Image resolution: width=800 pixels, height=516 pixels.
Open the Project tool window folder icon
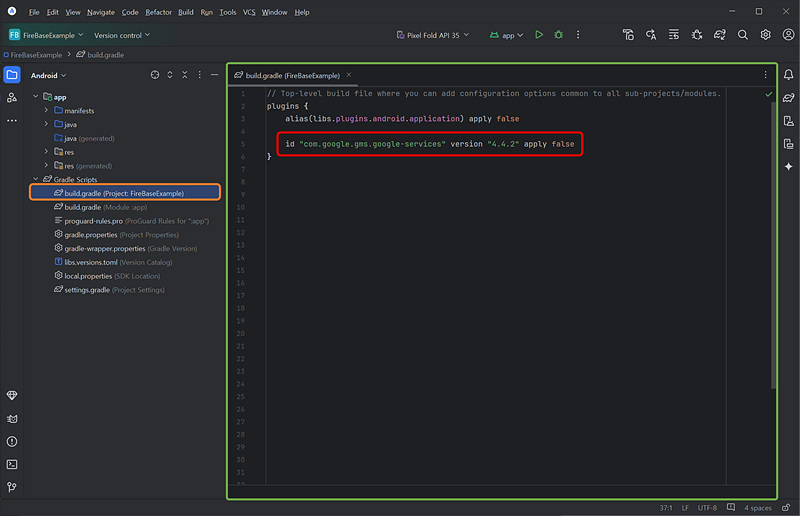click(12, 75)
